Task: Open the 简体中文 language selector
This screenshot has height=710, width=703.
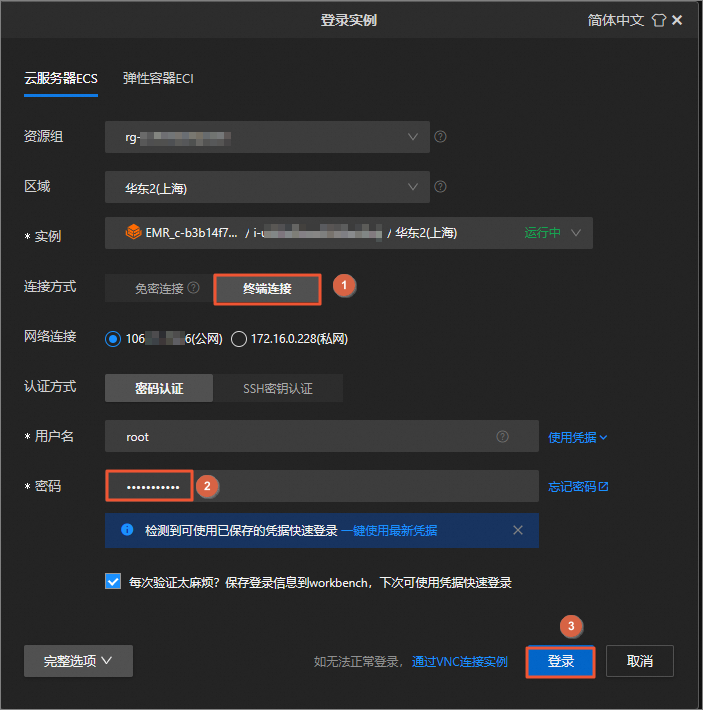Action: [x=616, y=20]
